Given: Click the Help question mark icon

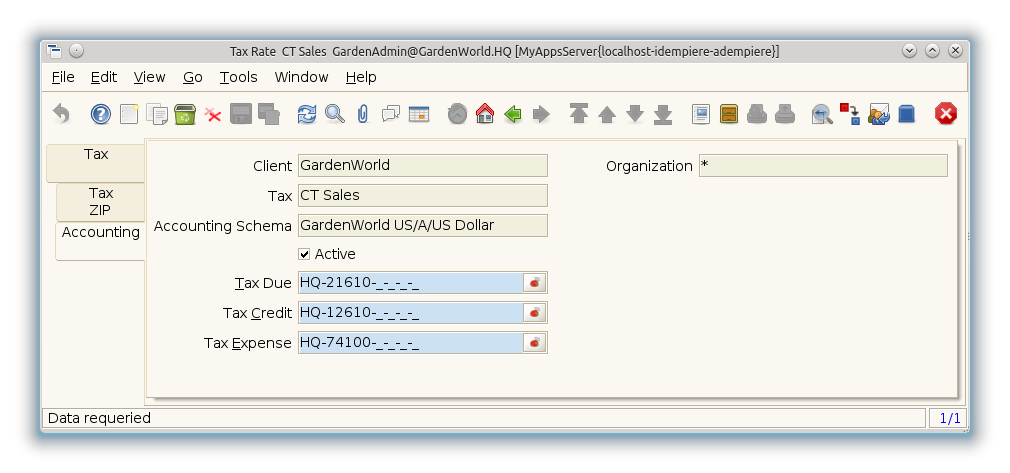Looking at the screenshot, I should click(100, 114).
